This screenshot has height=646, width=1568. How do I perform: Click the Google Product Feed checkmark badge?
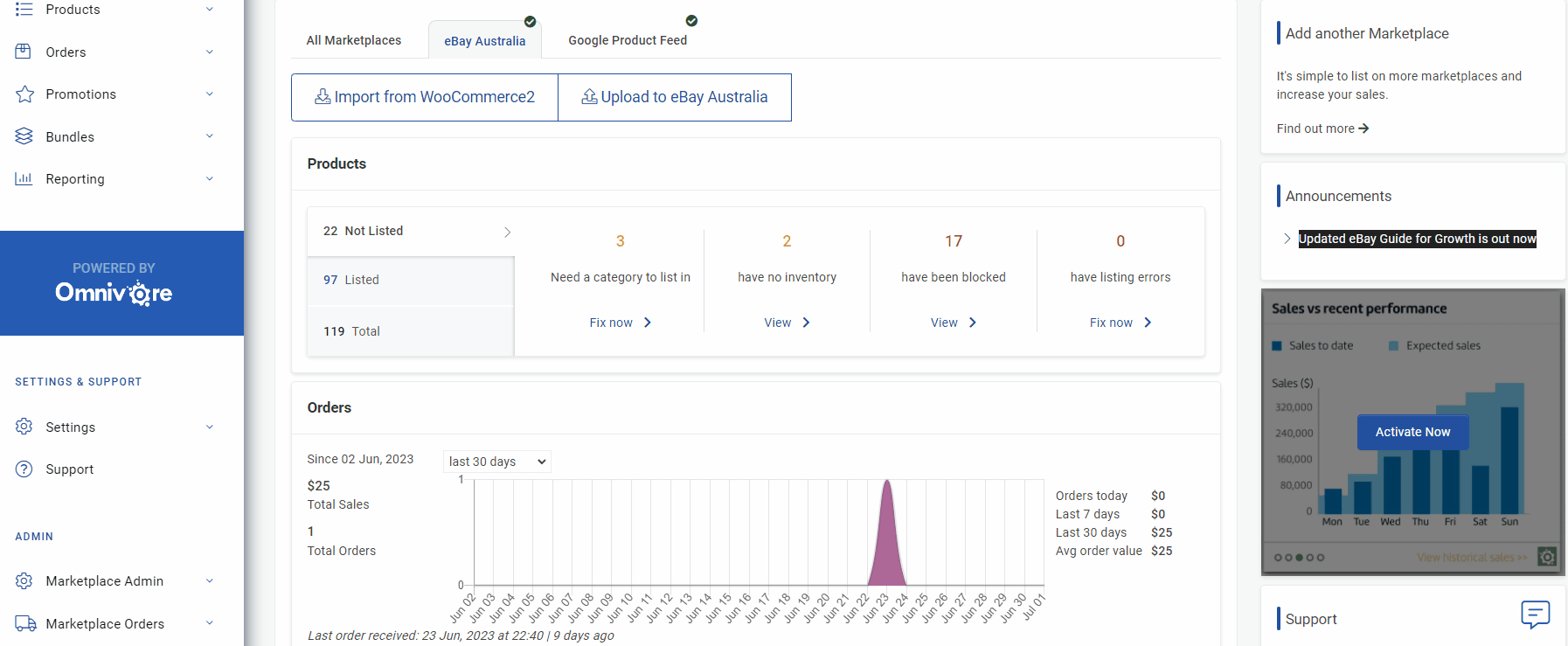click(691, 20)
